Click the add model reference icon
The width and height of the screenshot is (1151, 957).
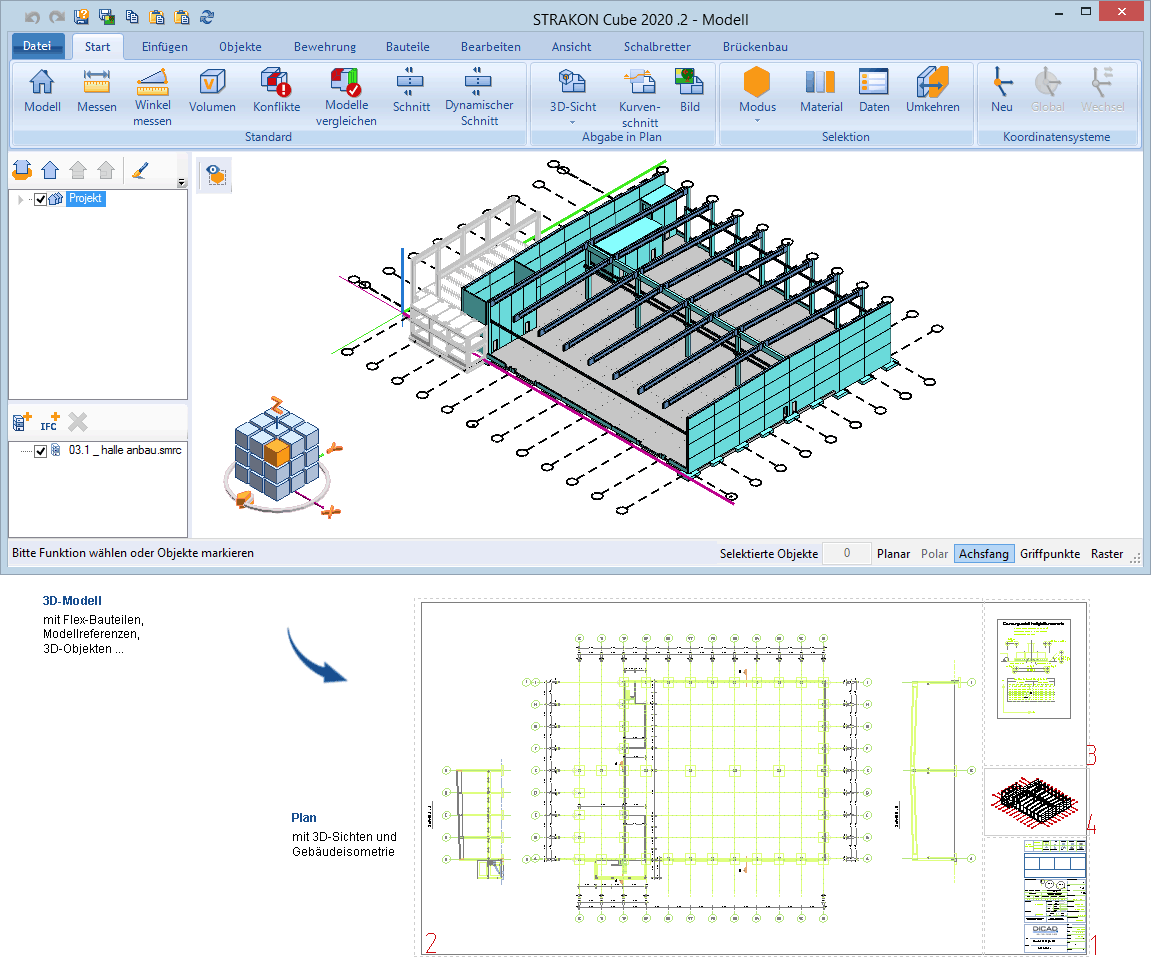[x=22, y=421]
